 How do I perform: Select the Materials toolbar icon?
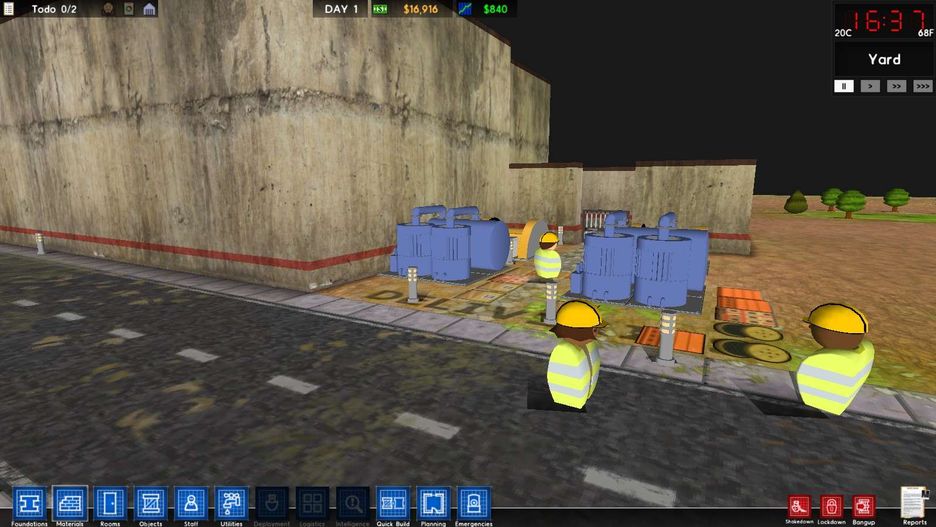(x=70, y=503)
